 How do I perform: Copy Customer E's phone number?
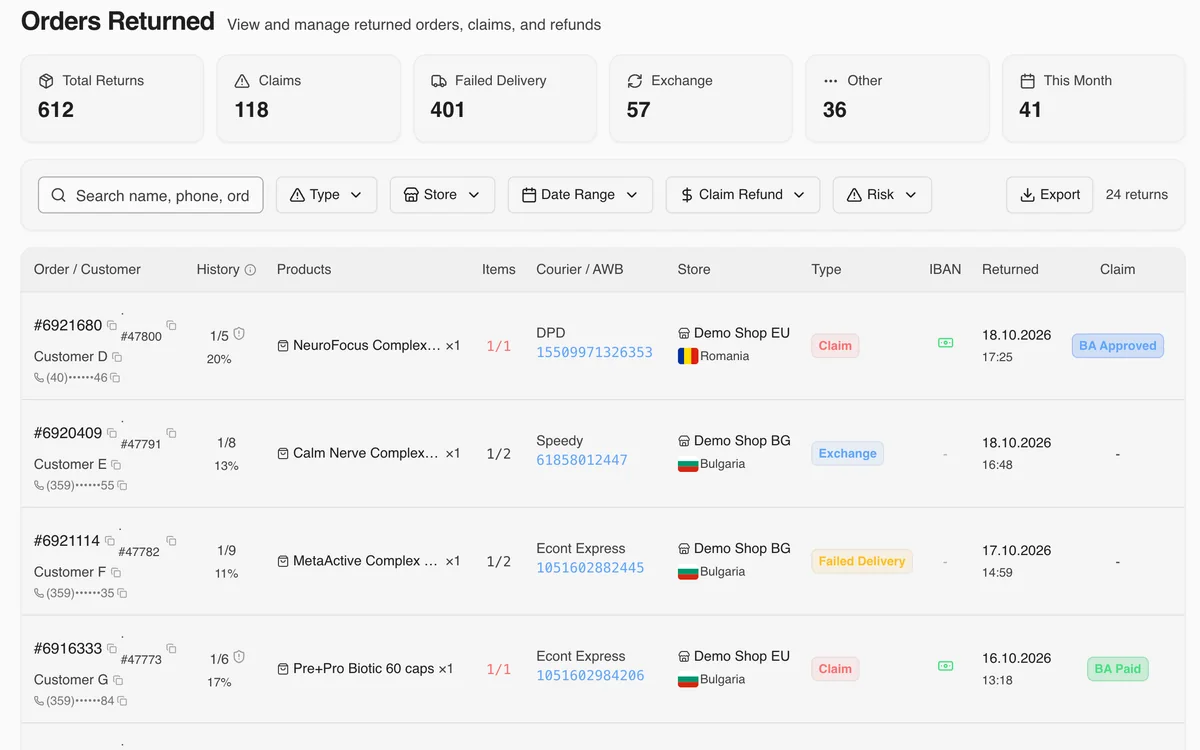pyautogui.click(x=122, y=486)
